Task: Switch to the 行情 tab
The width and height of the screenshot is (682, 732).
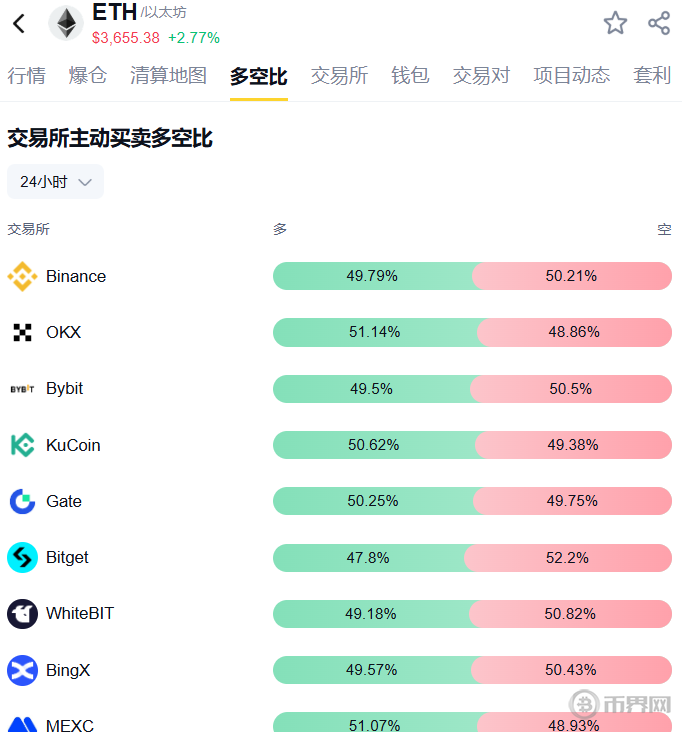Action: tap(26, 76)
